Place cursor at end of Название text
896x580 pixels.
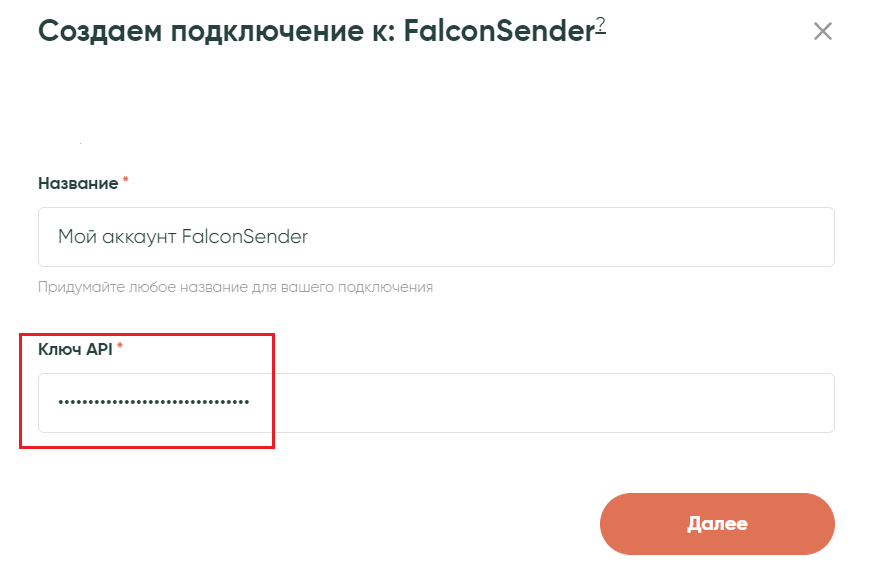tap(308, 237)
